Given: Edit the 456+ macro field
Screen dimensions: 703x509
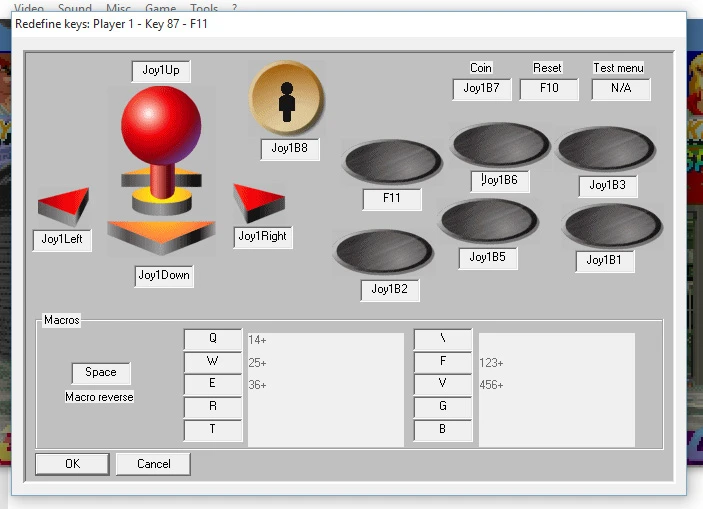Looking at the screenshot, I should click(x=557, y=385).
